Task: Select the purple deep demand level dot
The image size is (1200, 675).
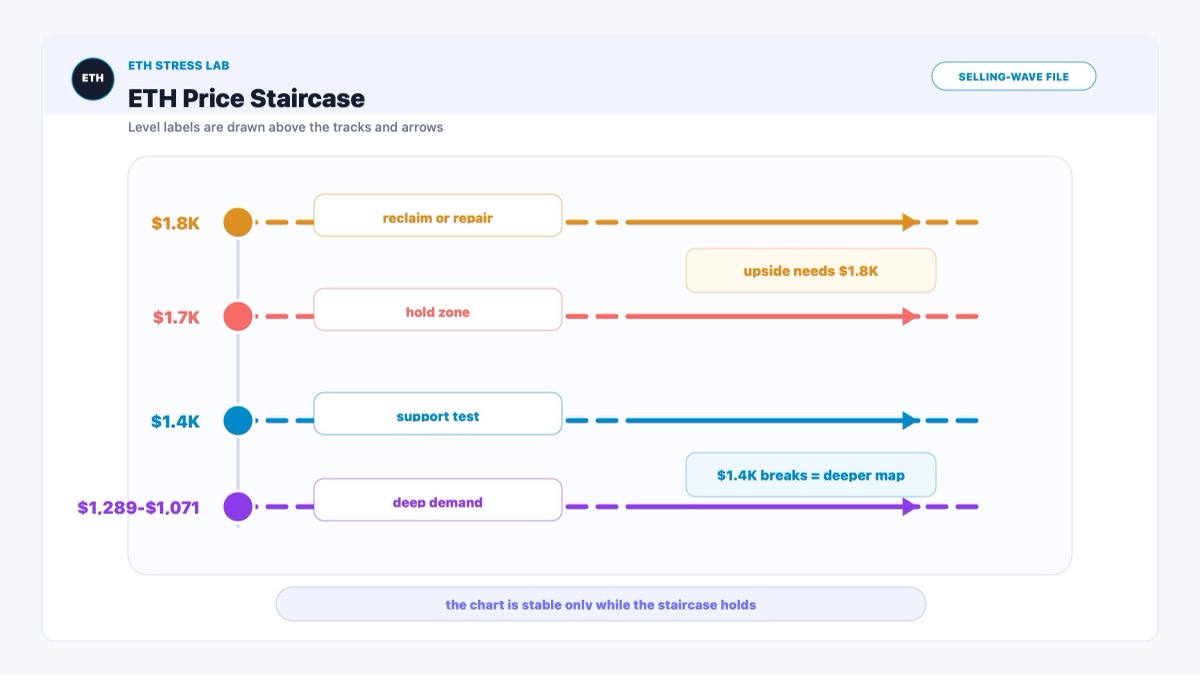Action: [238, 506]
